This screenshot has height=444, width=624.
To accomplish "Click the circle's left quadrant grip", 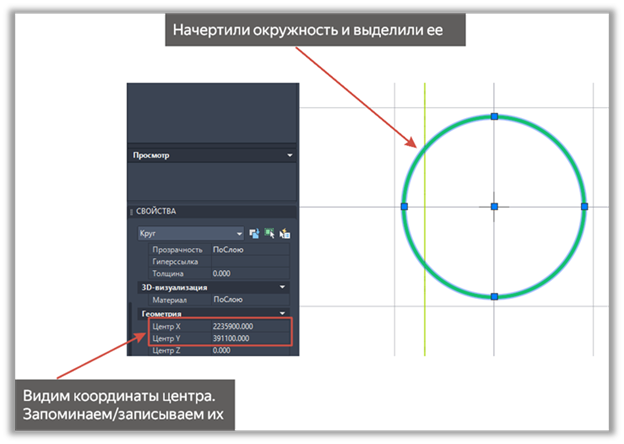I will pos(404,206).
